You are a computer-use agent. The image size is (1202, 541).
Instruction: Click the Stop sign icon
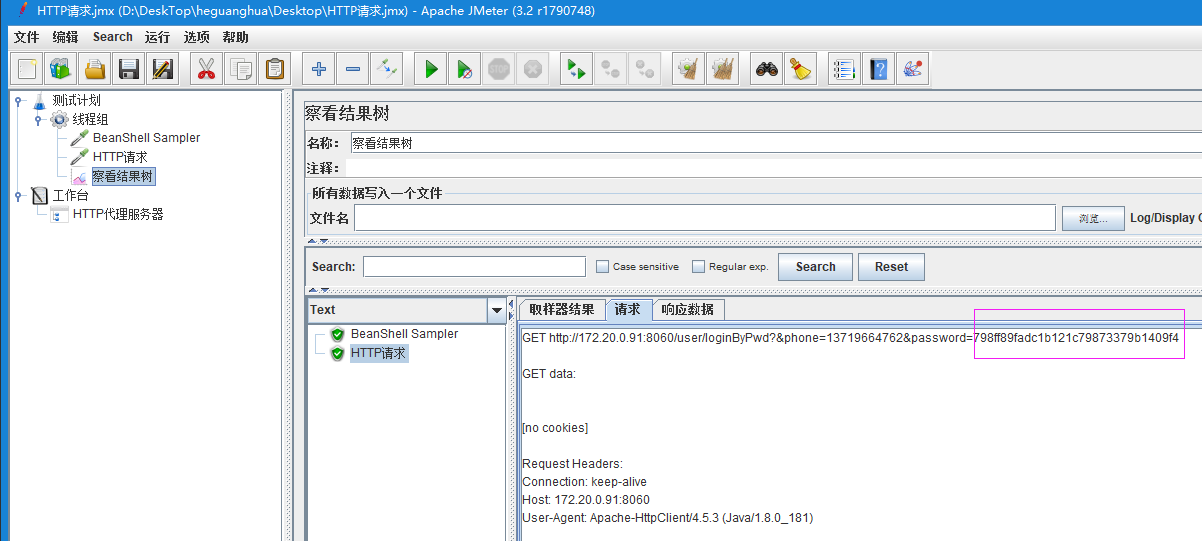[x=499, y=69]
